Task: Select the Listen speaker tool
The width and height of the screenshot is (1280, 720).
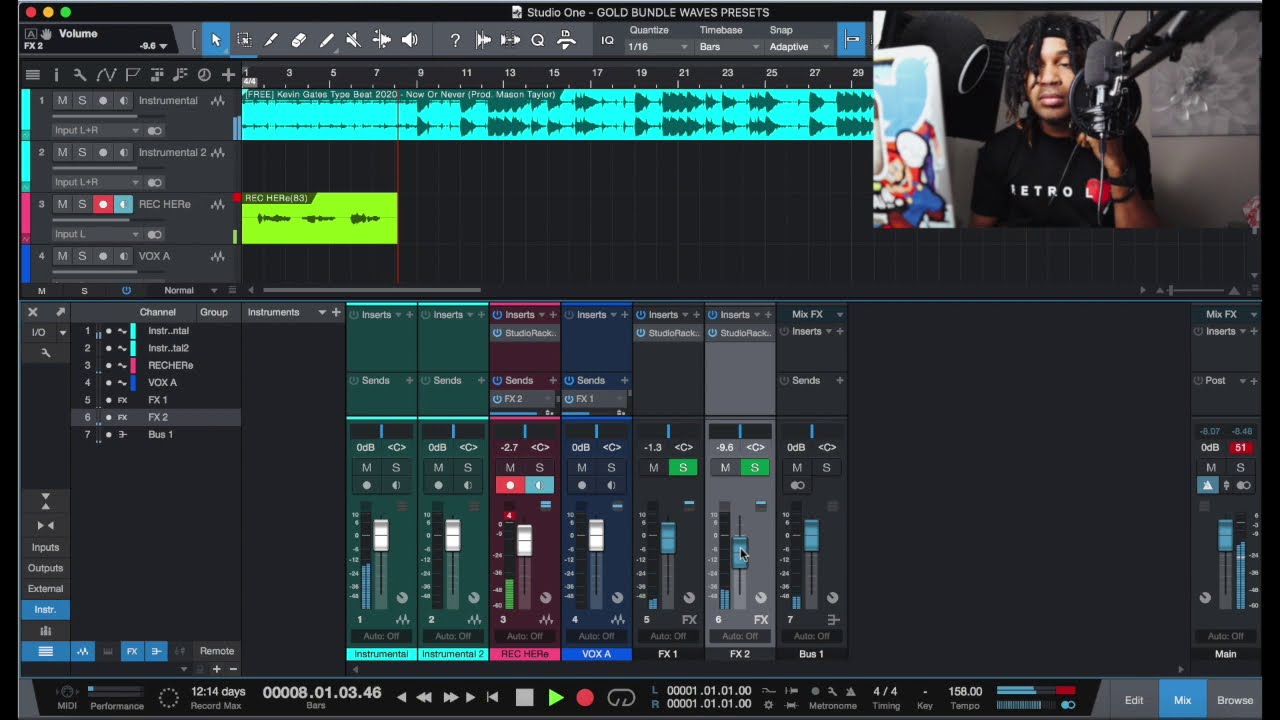Action: pyautogui.click(x=409, y=40)
